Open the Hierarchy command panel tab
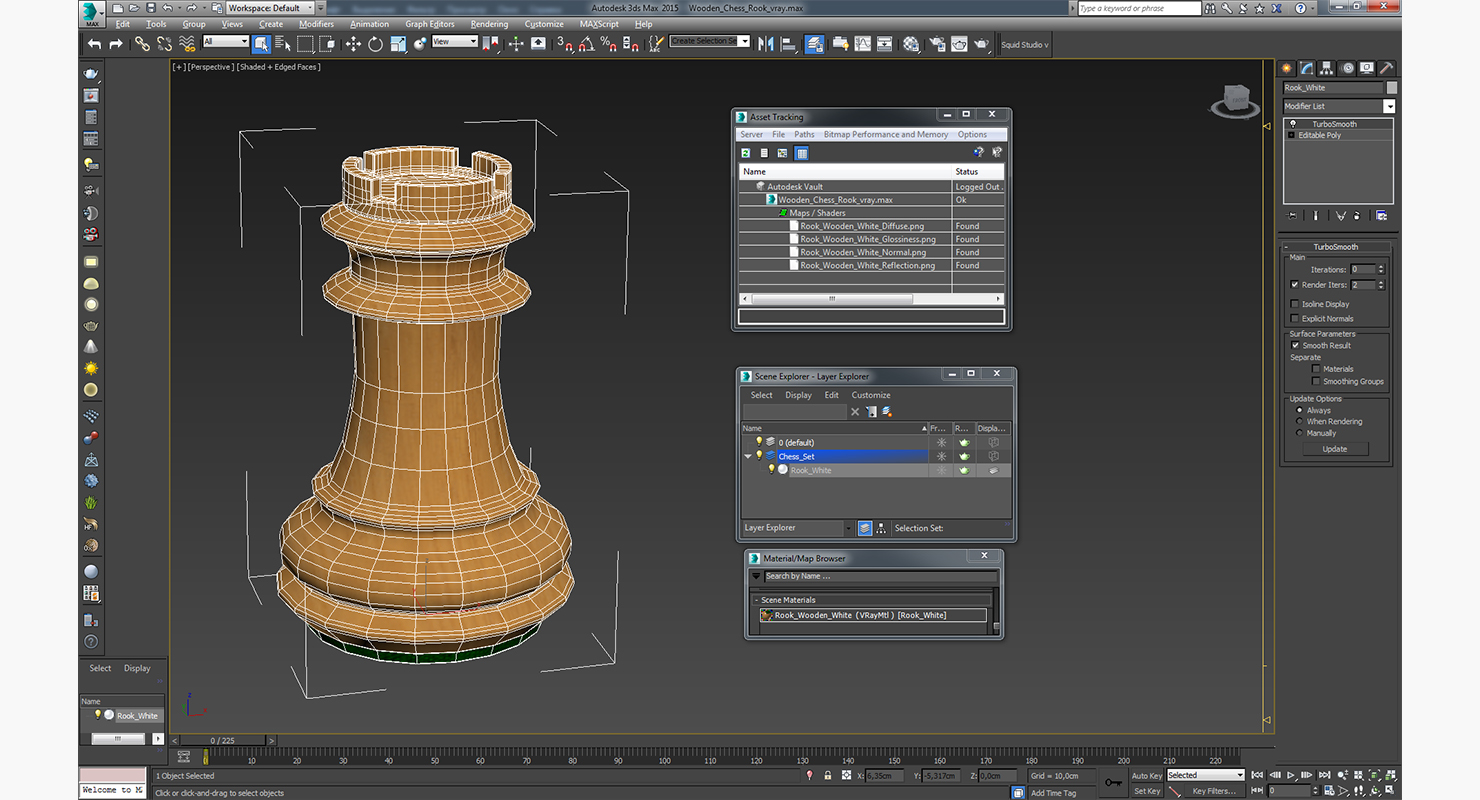The height and width of the screenshot is (800, 1480). [x=1327, y=68]
